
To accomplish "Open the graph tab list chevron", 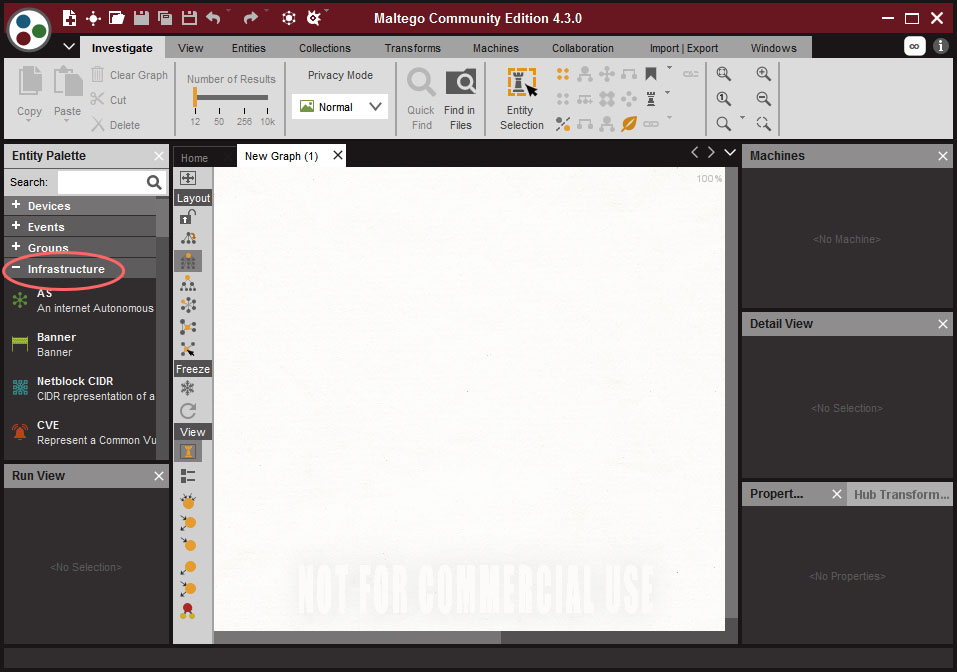I will click(x=730, y=153).
